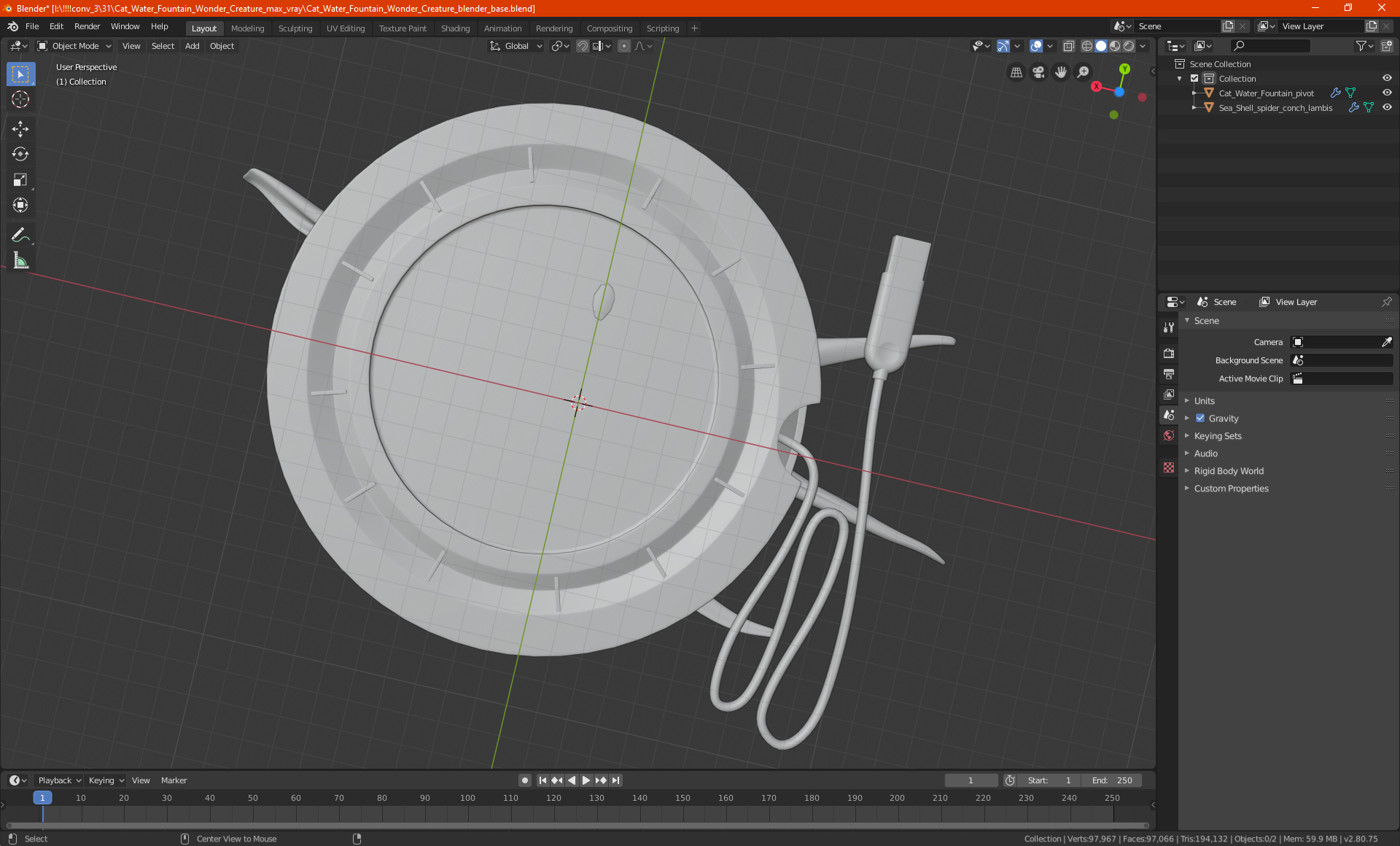Select the Annotate pencil tool
Image resolution: width=1400 pixels, height=846 pixels.
coord(20,235)
